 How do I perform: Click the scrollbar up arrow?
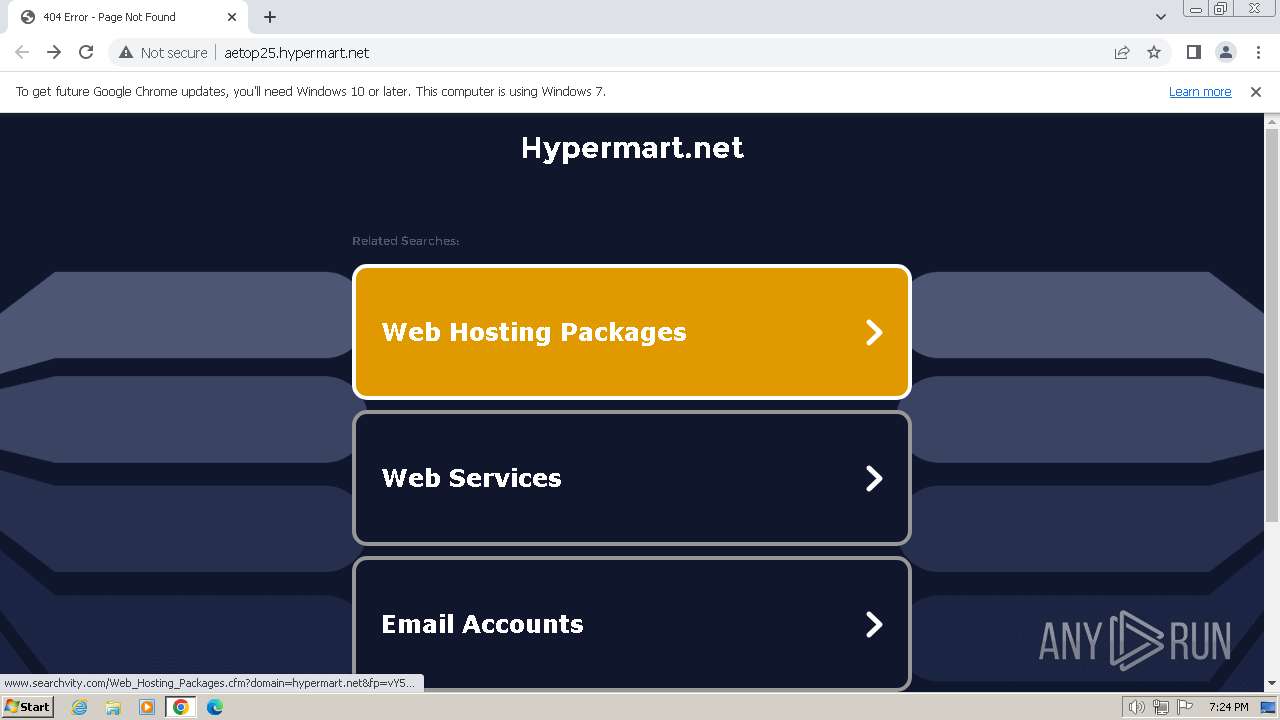(1272, 121)
